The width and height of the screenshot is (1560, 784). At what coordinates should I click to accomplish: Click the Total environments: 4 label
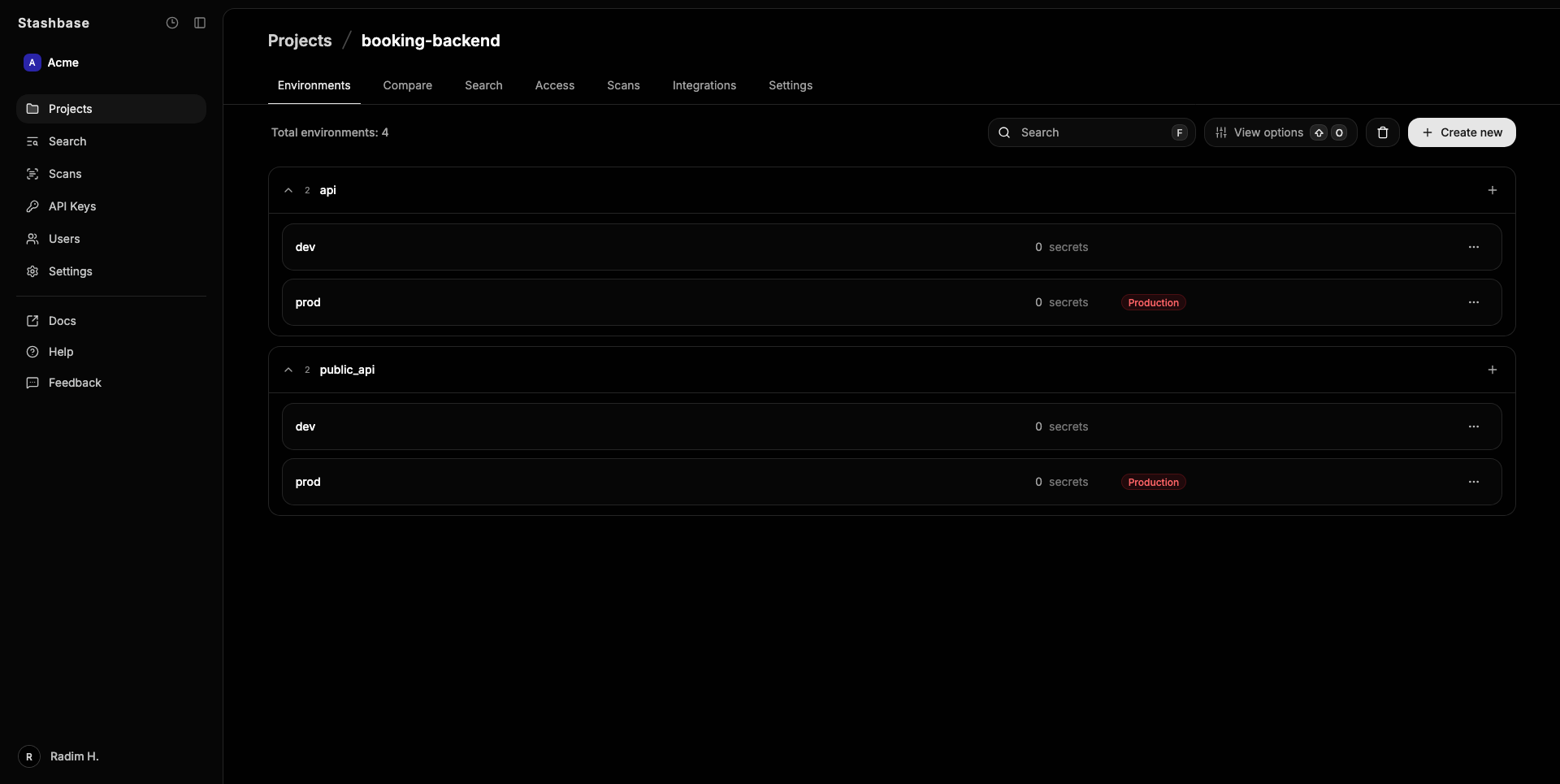click(x=330, y=132)
